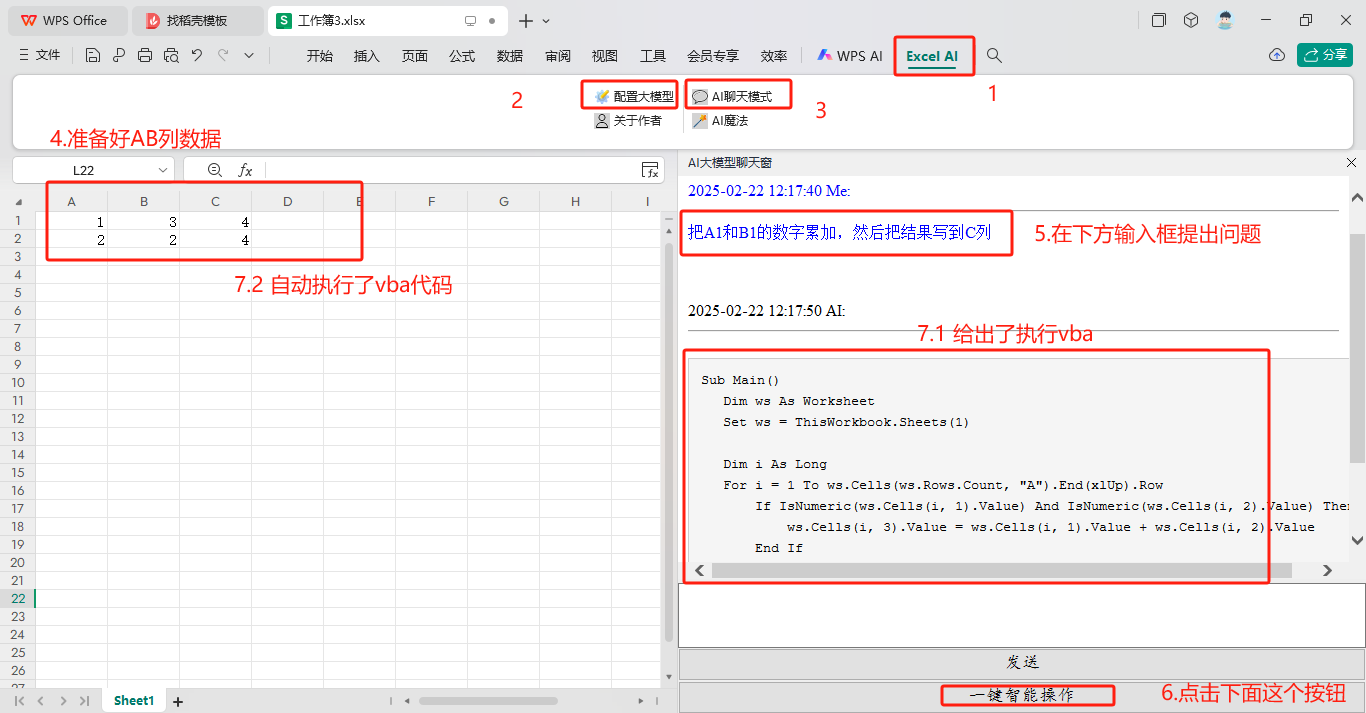This screenshot has height=713, width=1366.
Task: Expand the new-tab dropdown arrow
Action: 546,21
